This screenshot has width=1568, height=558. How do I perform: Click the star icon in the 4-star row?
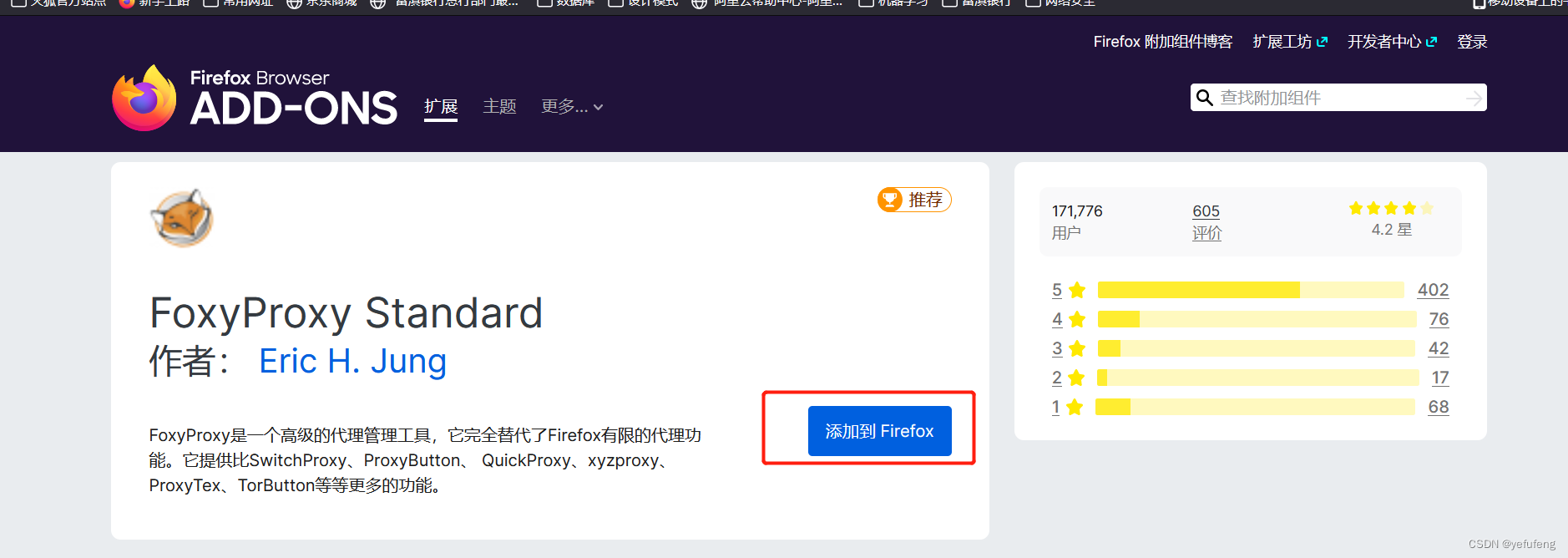[x=1077, y=319]
